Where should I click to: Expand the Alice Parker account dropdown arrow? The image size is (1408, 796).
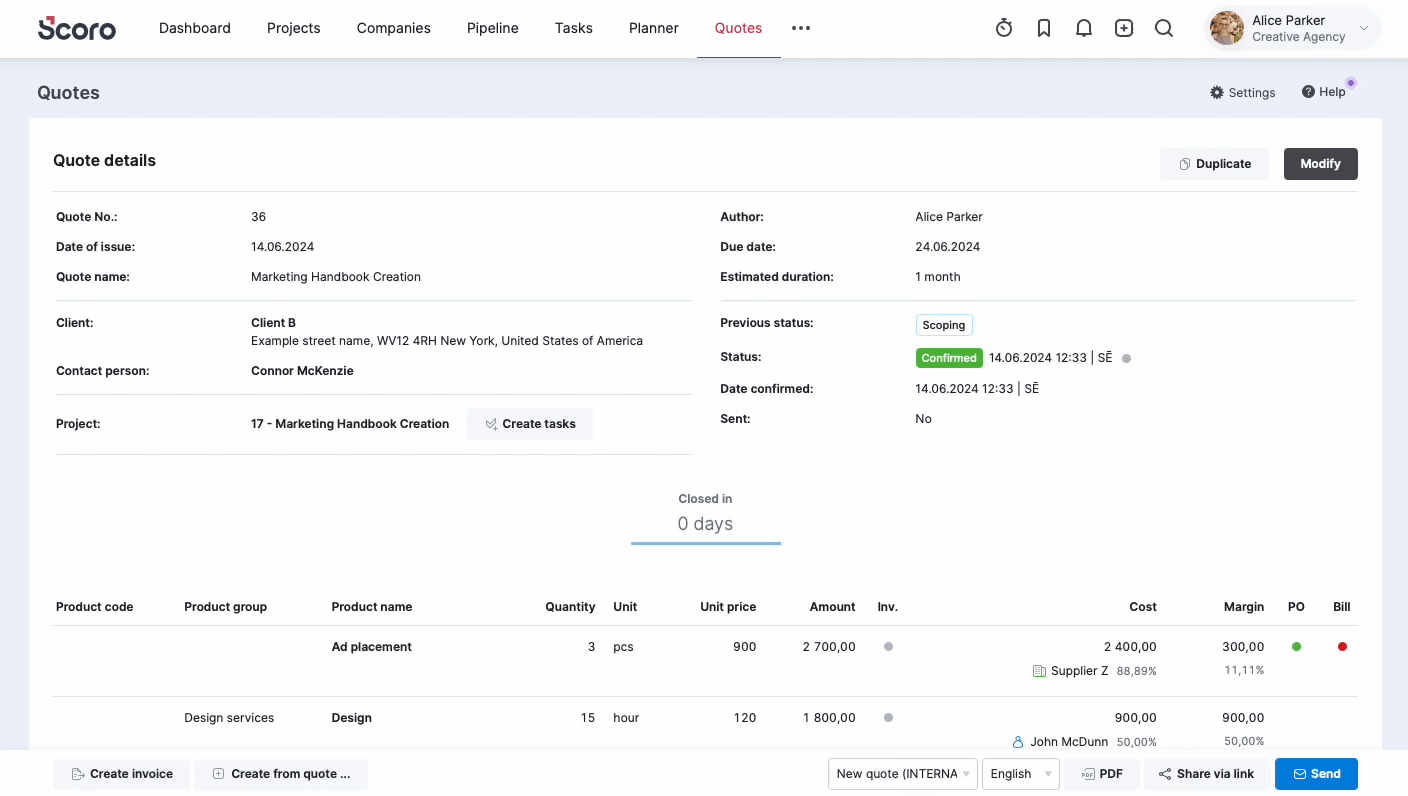(x=1364, y=29)
